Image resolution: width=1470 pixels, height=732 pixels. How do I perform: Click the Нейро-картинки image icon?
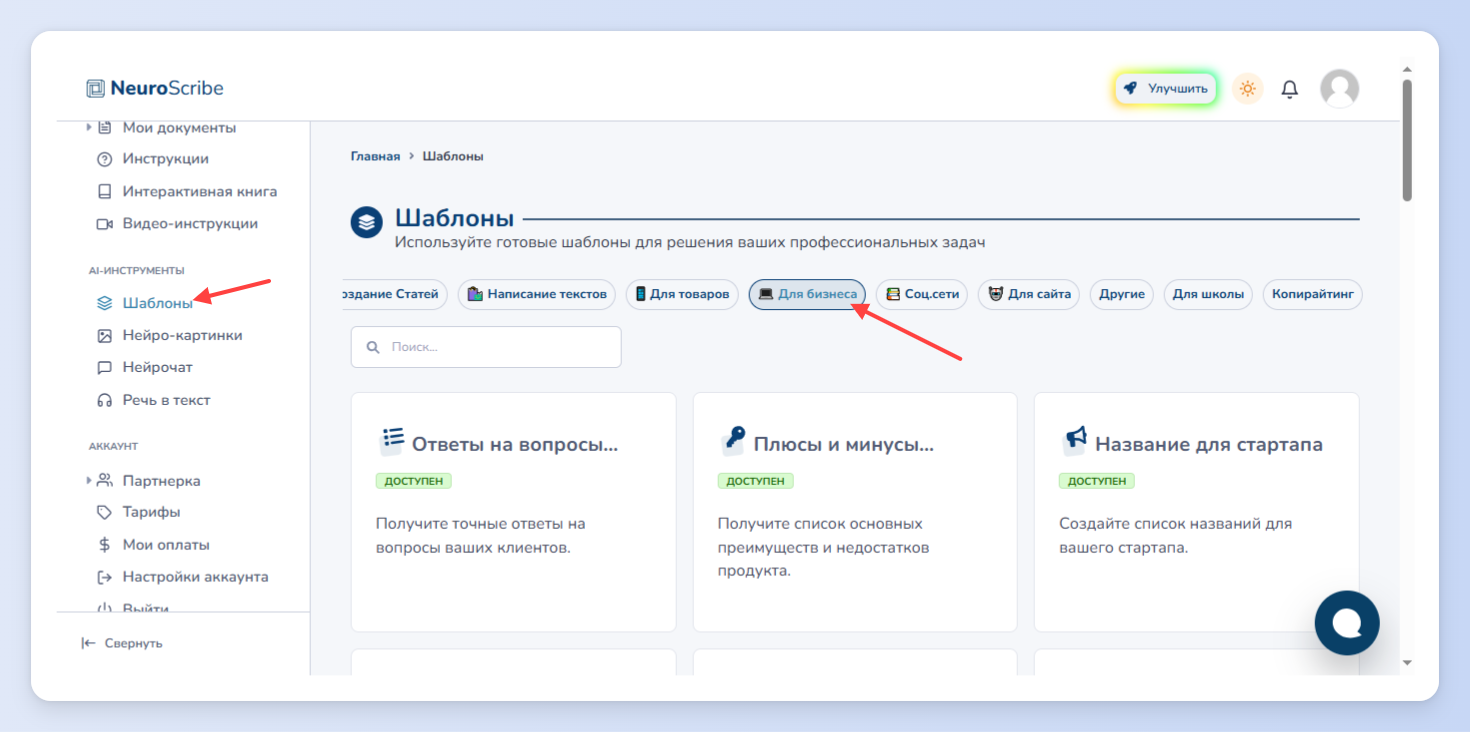click(x=104, y=335)
